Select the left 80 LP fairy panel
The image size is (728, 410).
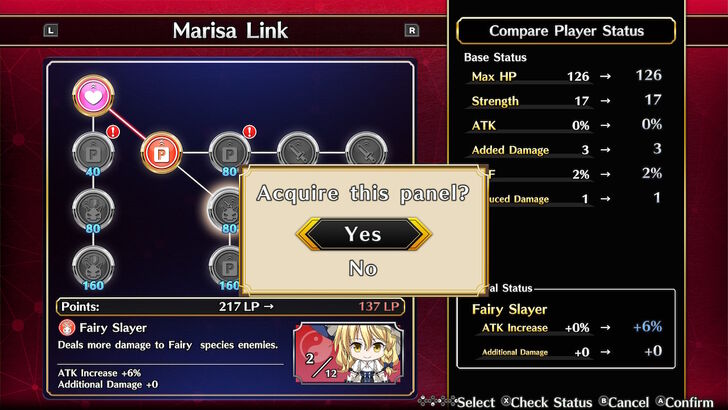(x=93, y=210)
